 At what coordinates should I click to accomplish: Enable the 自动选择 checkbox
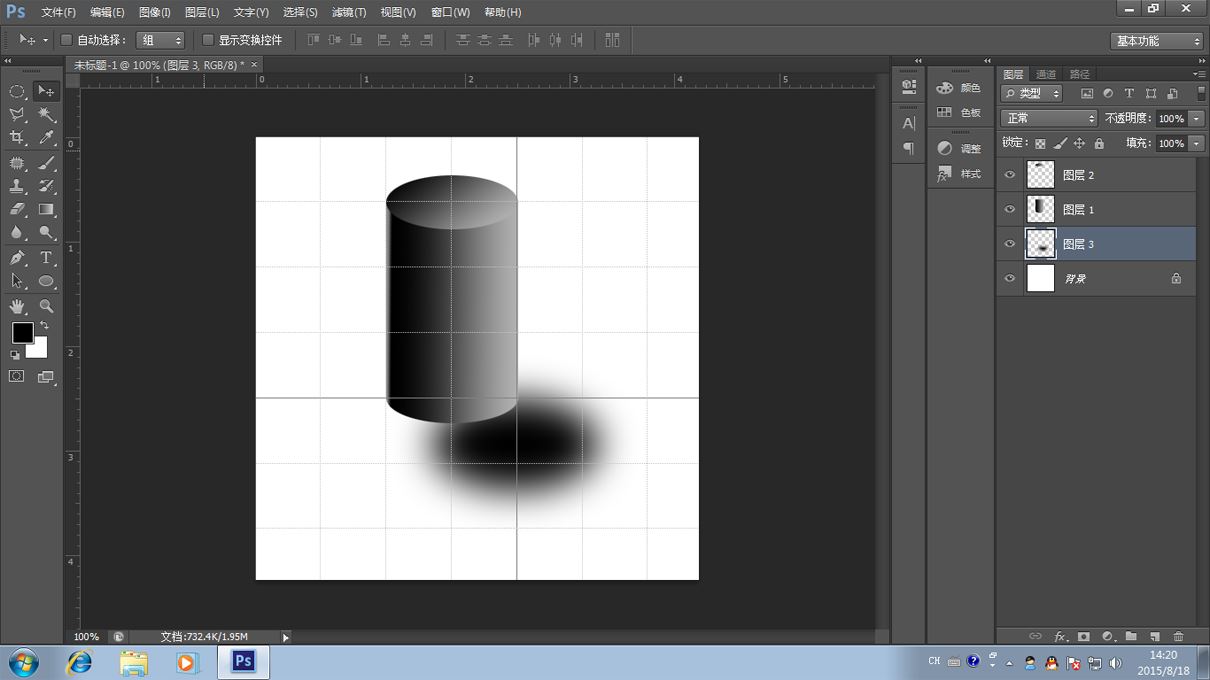click(66, 40)
